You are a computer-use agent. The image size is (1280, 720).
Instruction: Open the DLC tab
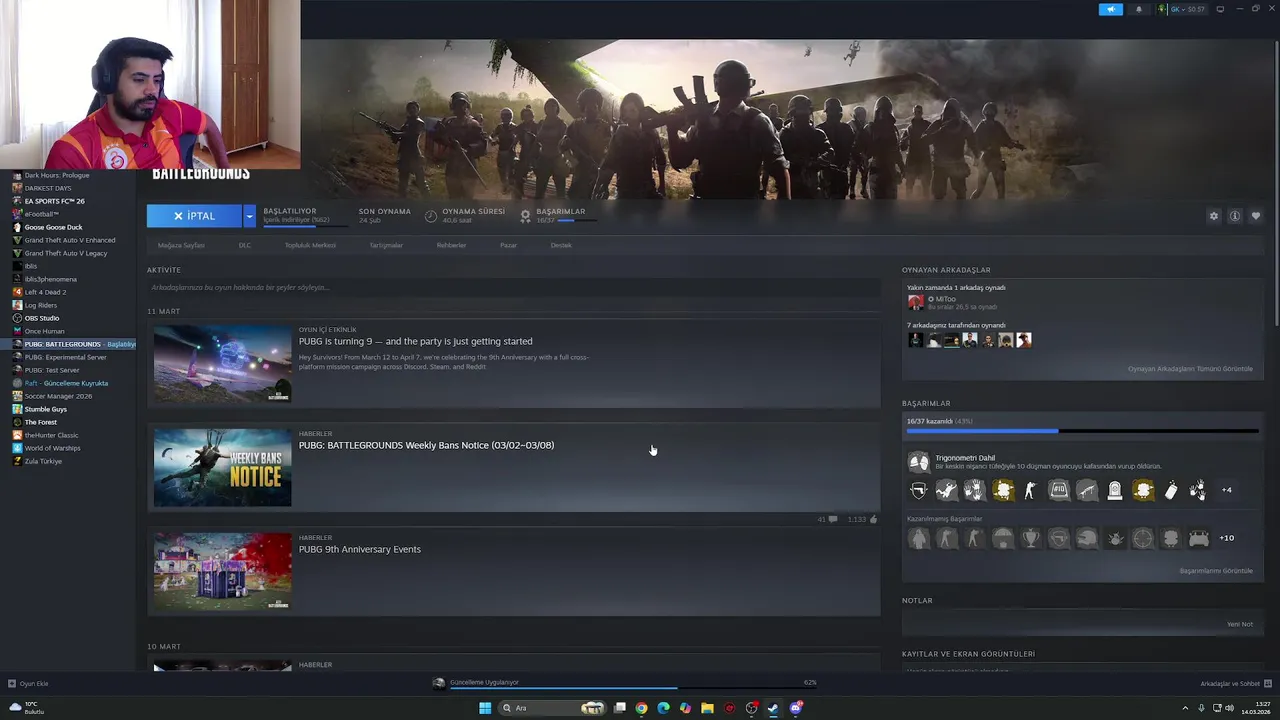click(245, 245)
